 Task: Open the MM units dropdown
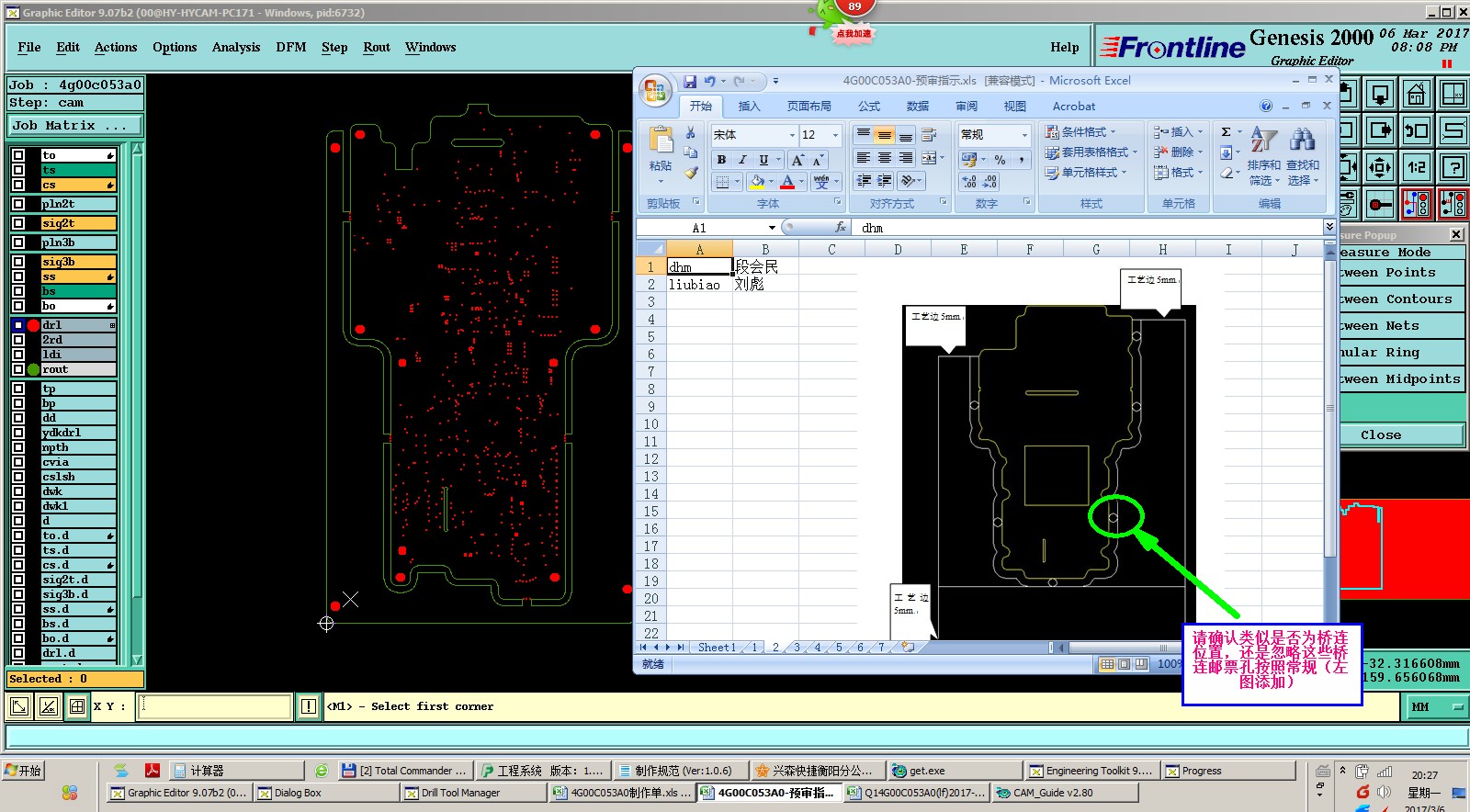[x=1436, y=707]
